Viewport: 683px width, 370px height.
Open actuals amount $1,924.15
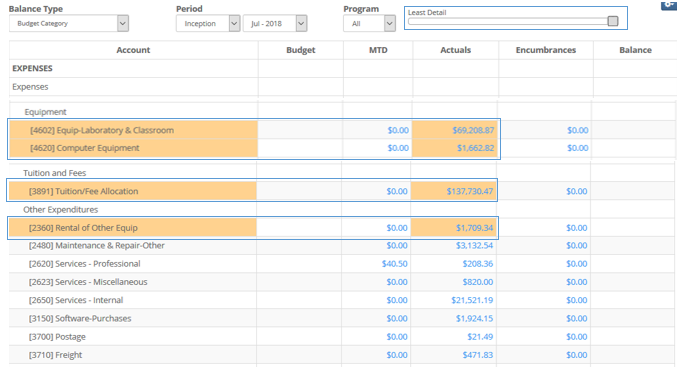click(474, 319)
